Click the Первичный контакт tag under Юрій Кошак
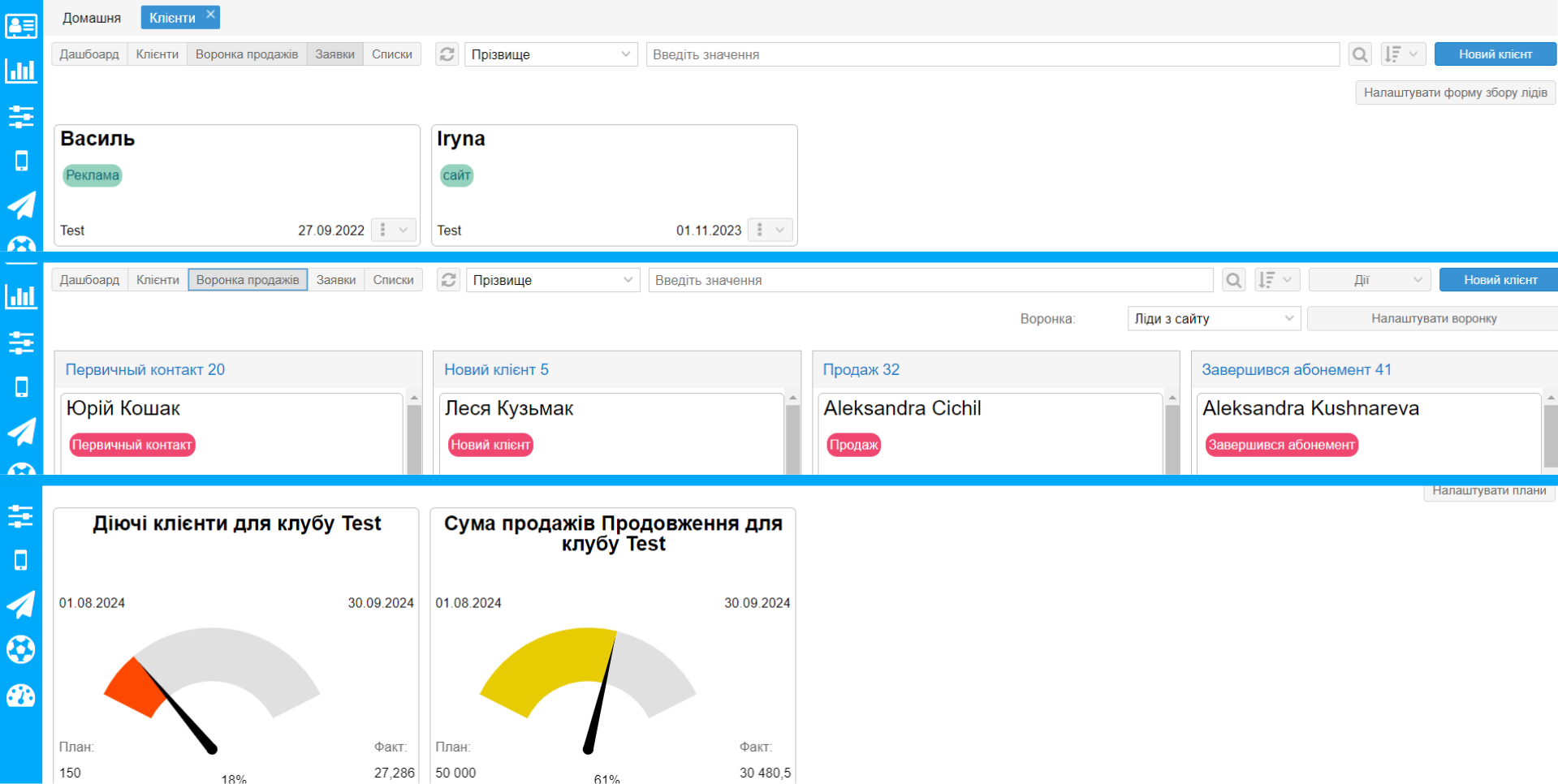The image size is (1558, 784). click(x=132, y=445)
